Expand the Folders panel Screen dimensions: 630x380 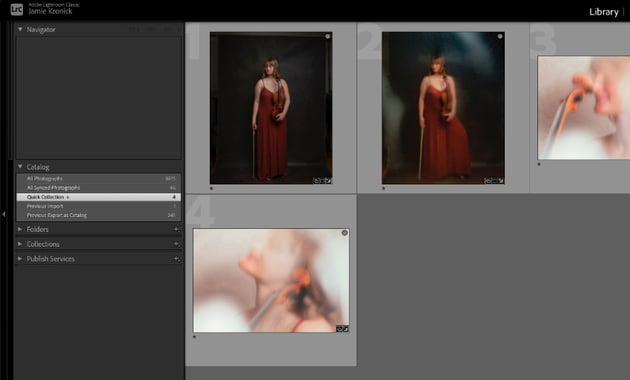(x=20, y=229)
